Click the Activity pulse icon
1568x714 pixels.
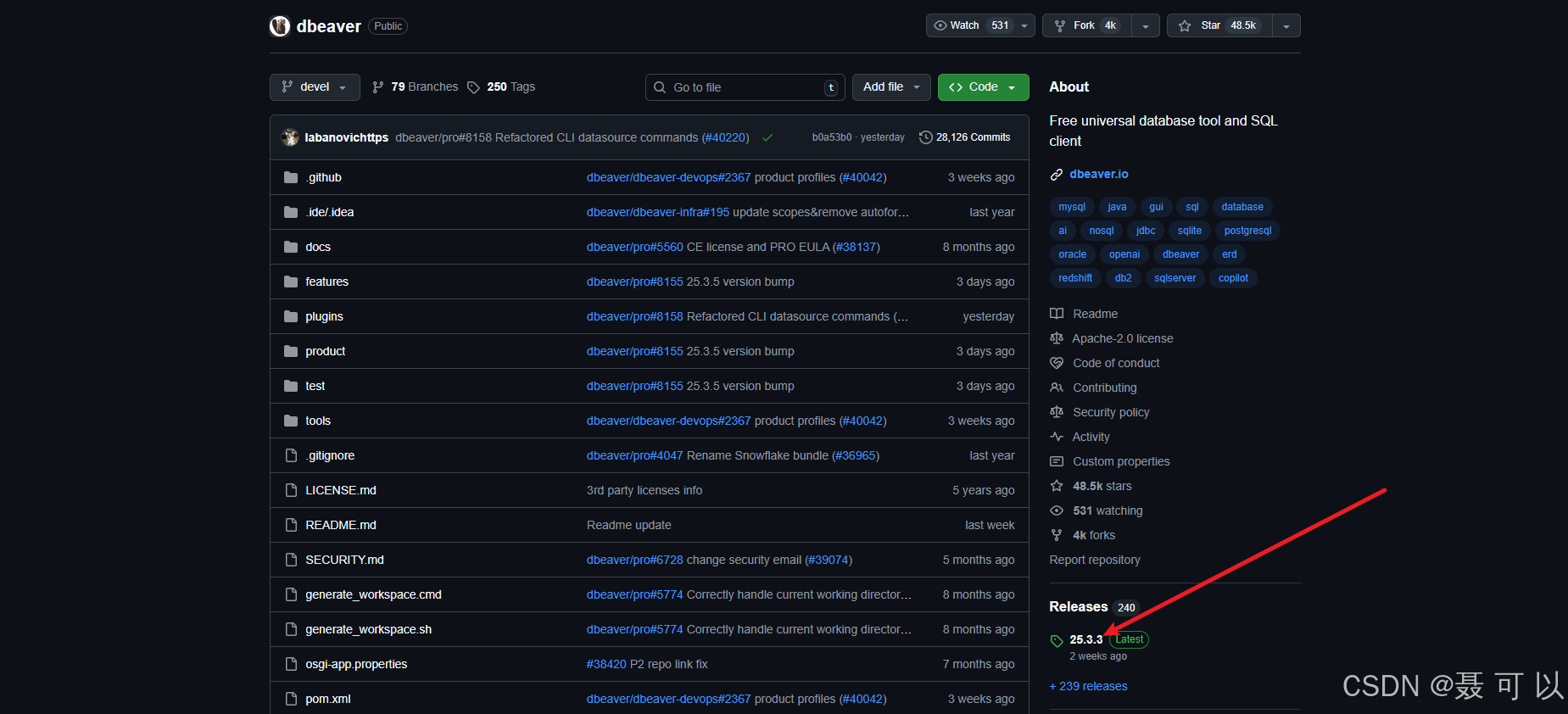(1057, 437)
